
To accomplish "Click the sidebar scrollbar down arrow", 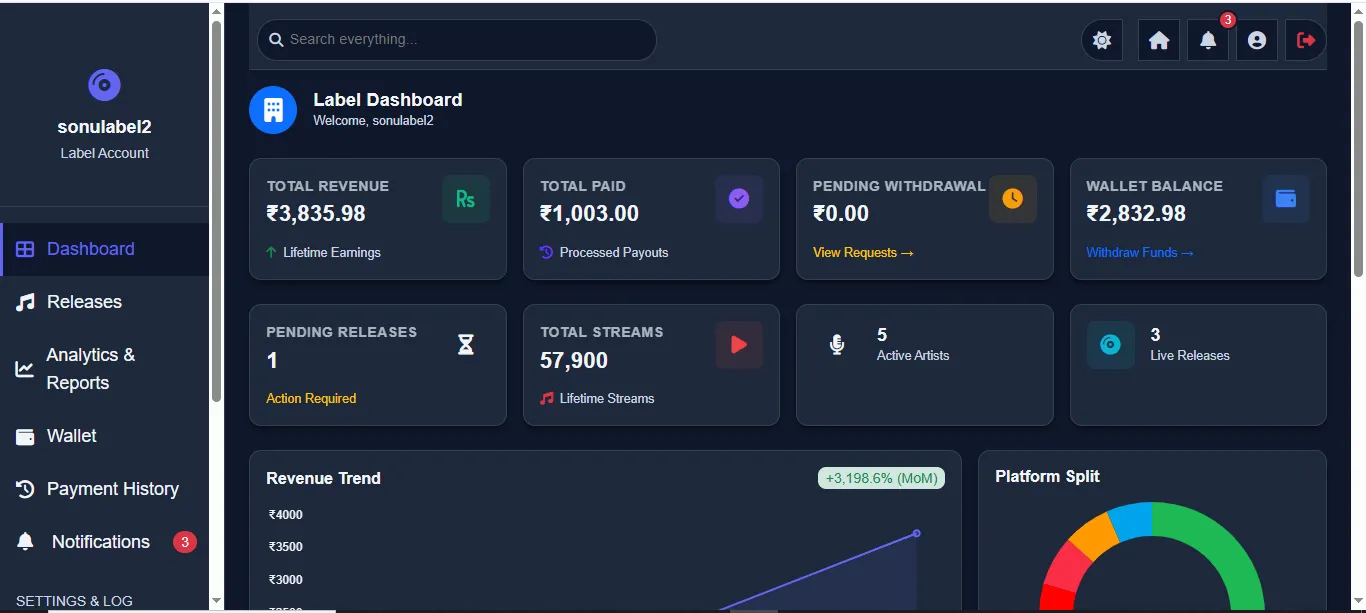I will (x=216, y=601).
